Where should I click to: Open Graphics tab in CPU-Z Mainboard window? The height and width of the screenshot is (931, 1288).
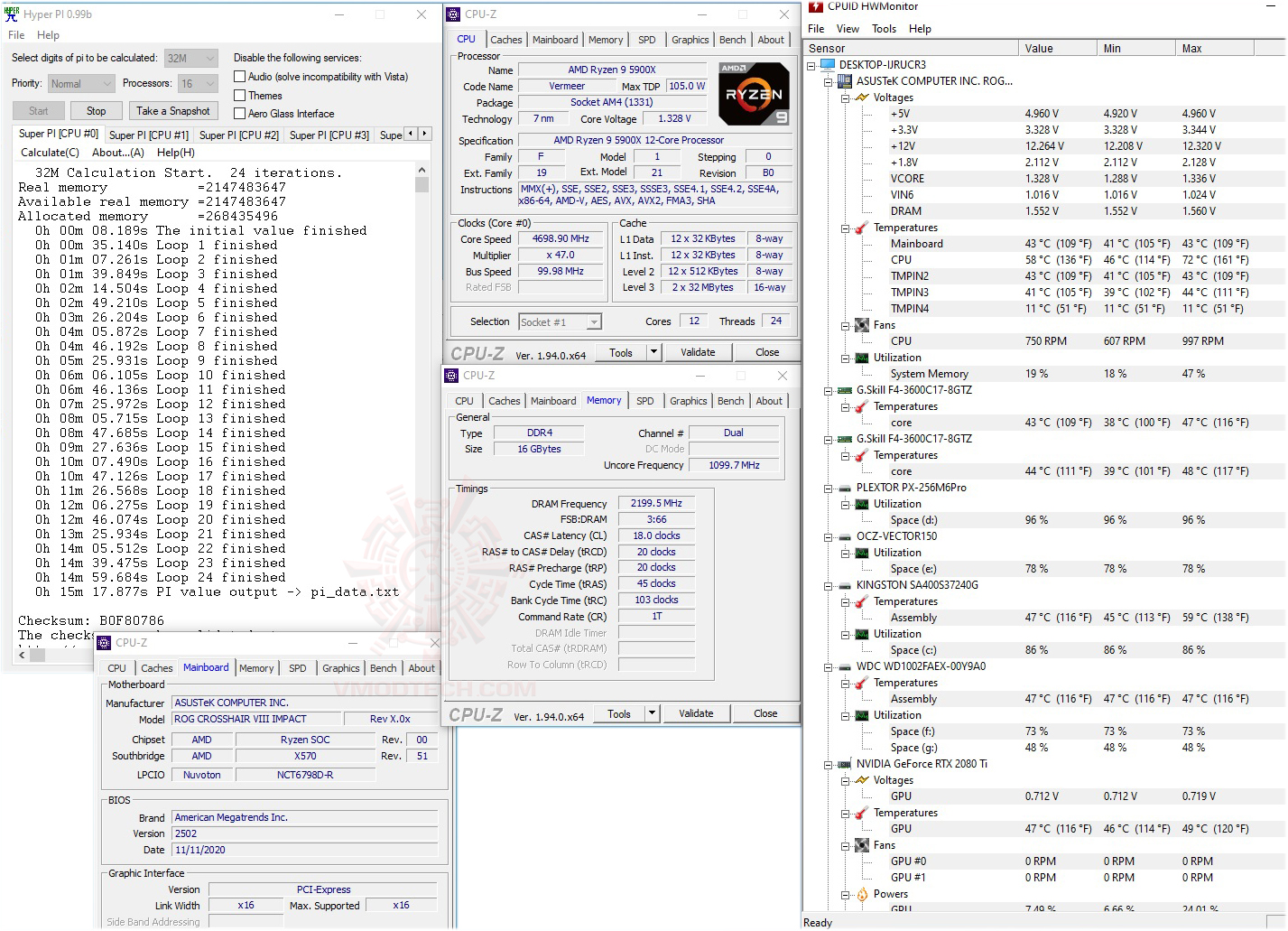click(x=340, y=668)
